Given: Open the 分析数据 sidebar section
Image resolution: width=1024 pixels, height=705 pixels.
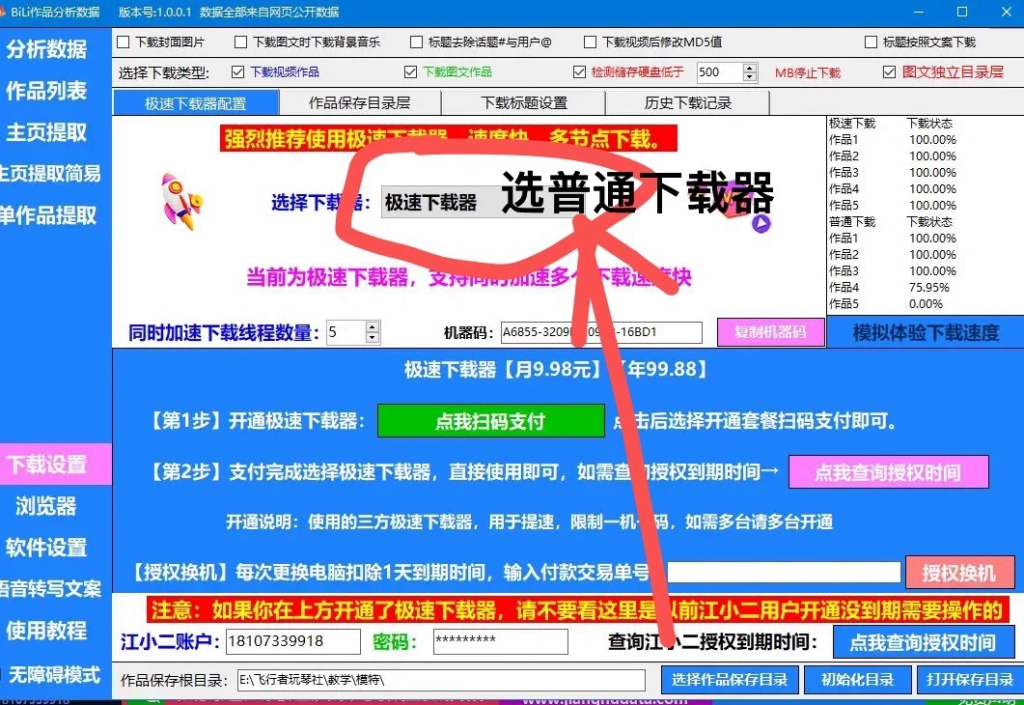Looking at the screenshot, I should click(47, 50).
